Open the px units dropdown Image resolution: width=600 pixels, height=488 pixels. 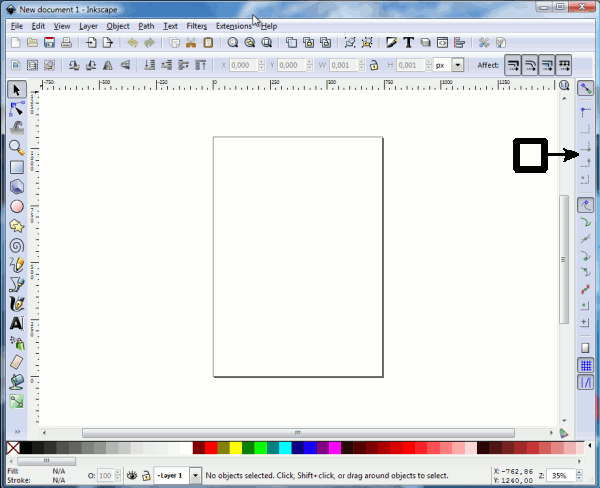[457, 65]
